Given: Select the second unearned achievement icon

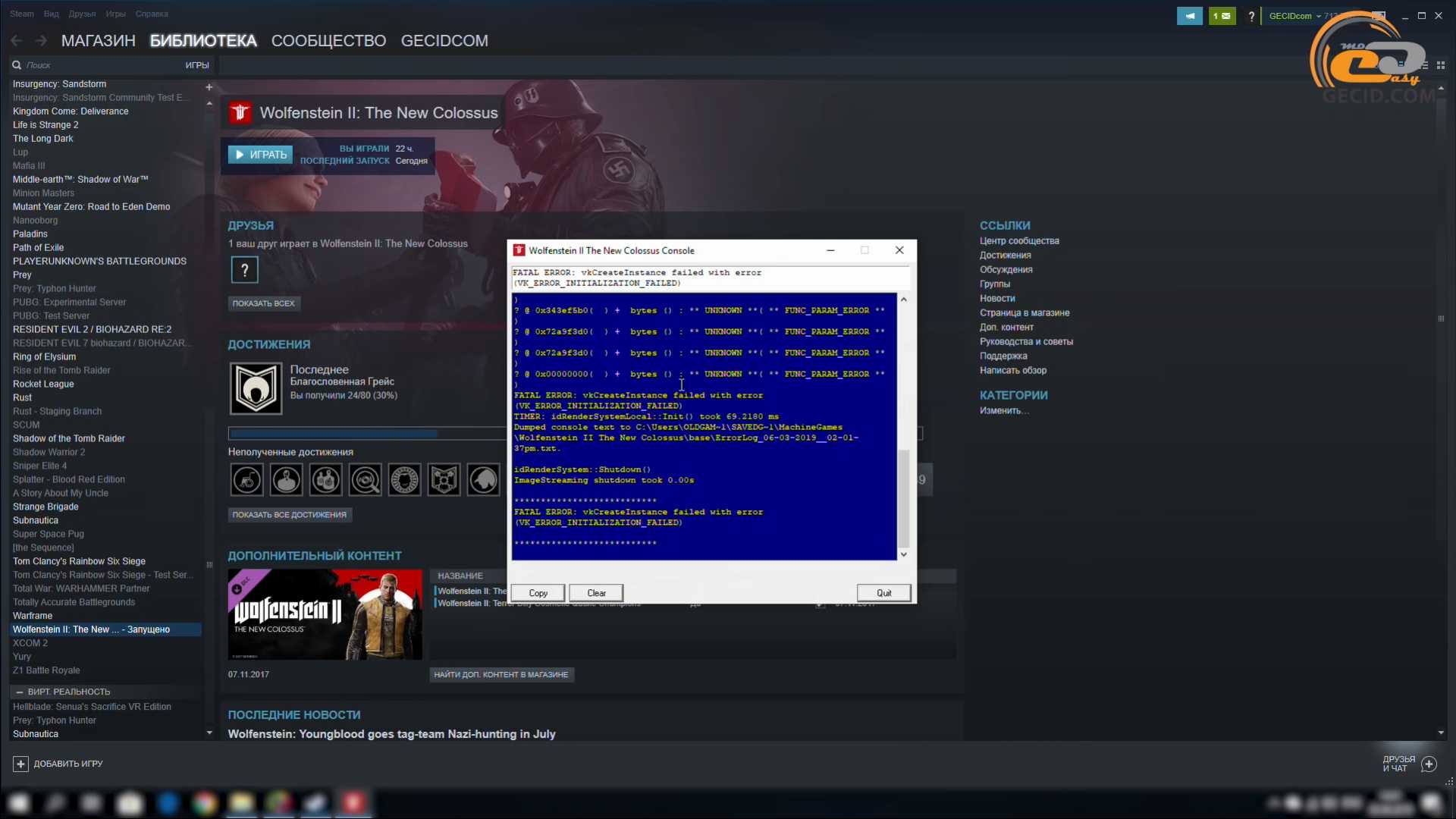Looking at the screenshot, I should pos(287,480).
